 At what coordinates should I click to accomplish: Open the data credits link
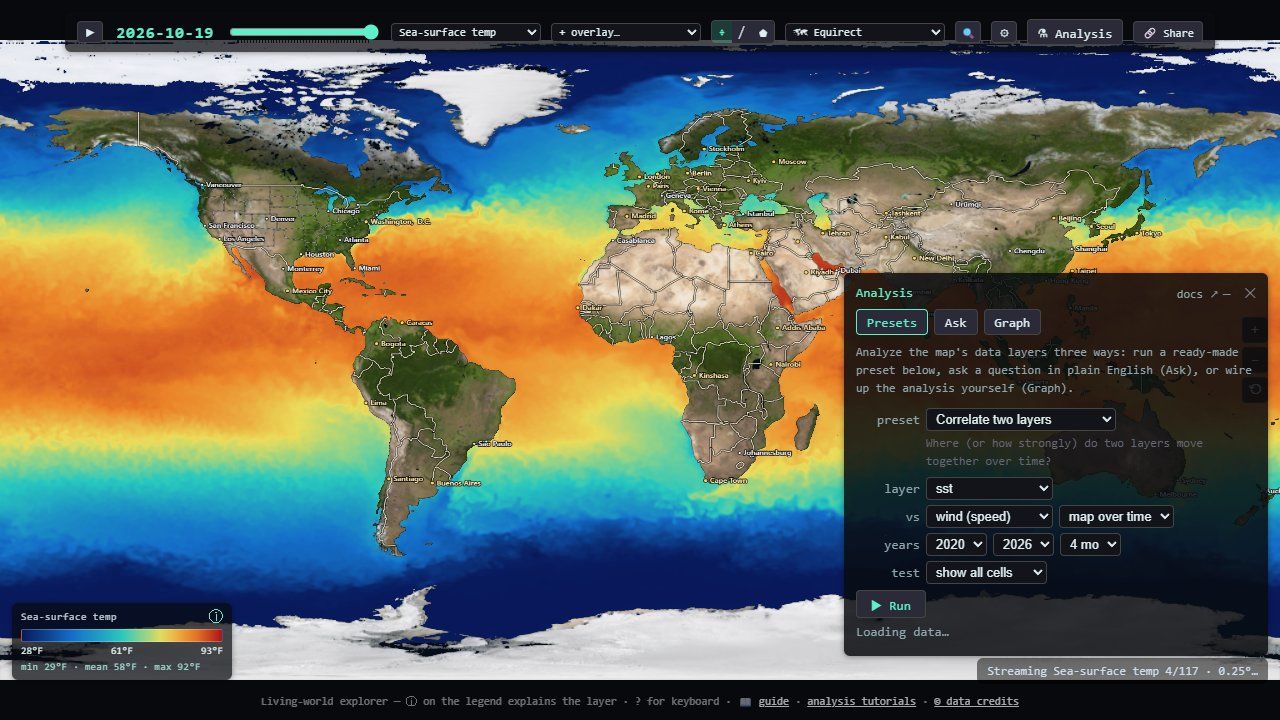(x=977, y=701)
